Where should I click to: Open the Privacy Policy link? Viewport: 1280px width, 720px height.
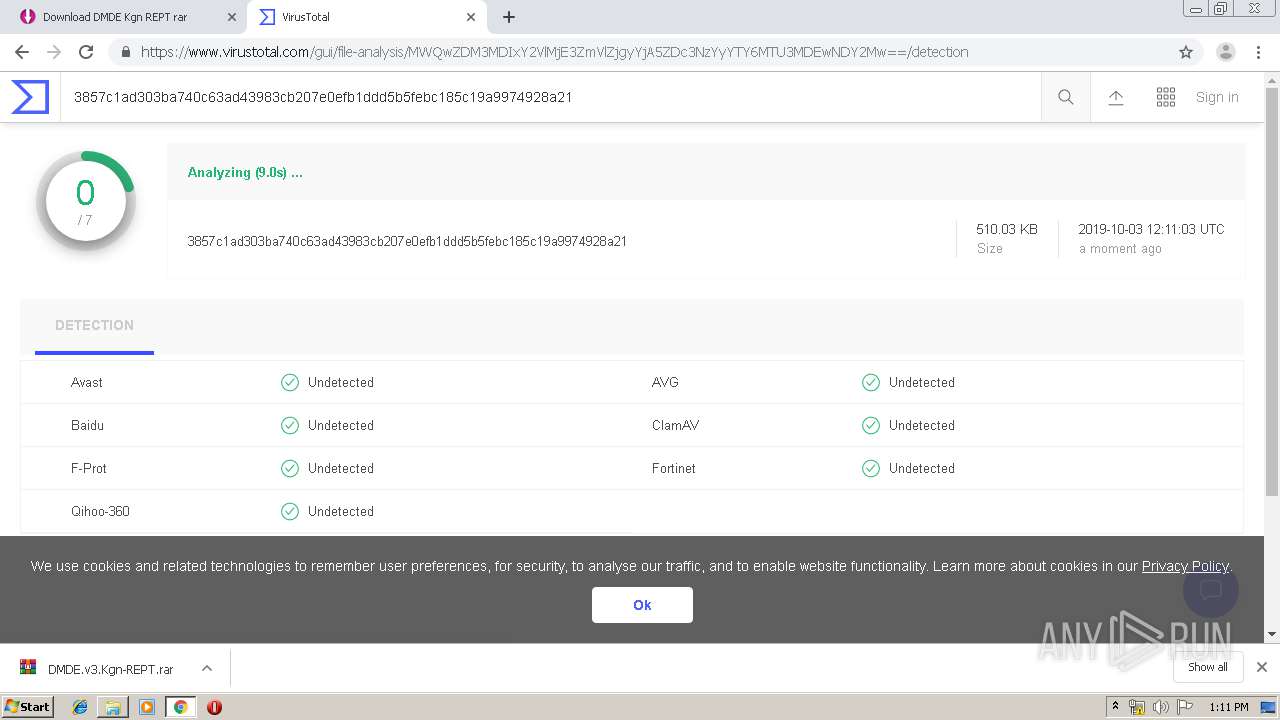coord(1185,566)
